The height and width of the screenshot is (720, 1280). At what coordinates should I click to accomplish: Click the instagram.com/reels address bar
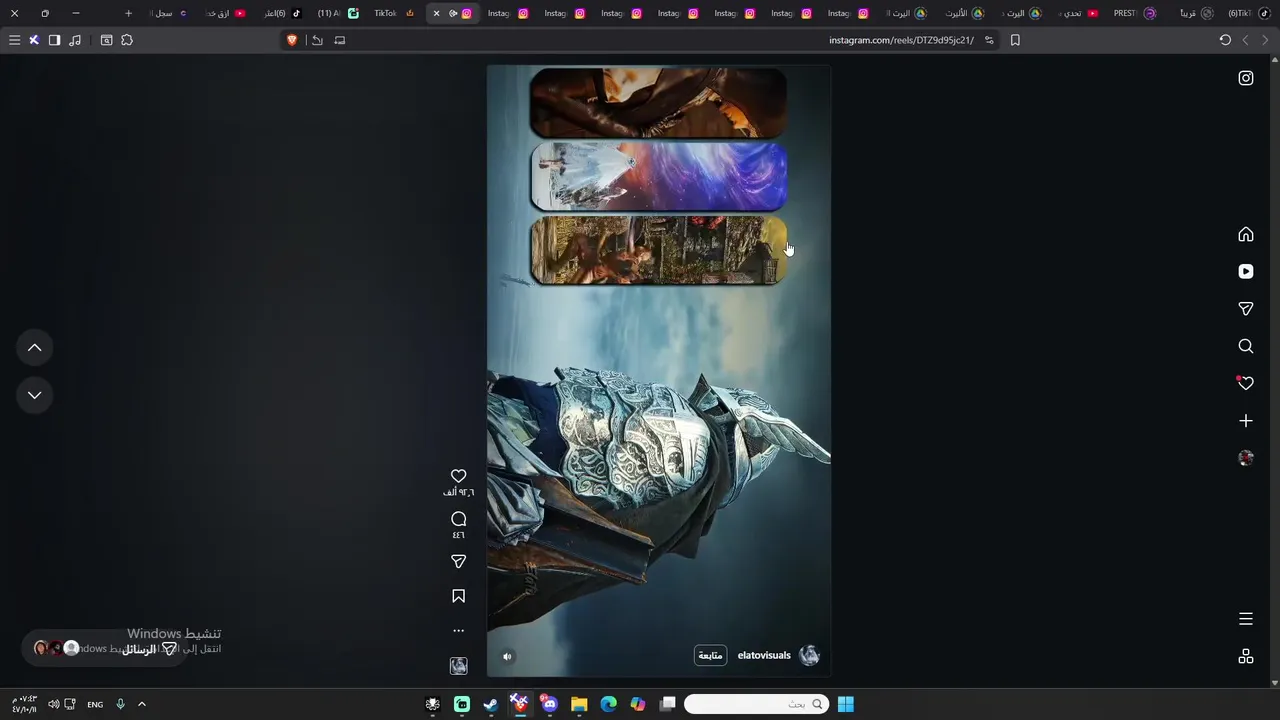point(901,40)
